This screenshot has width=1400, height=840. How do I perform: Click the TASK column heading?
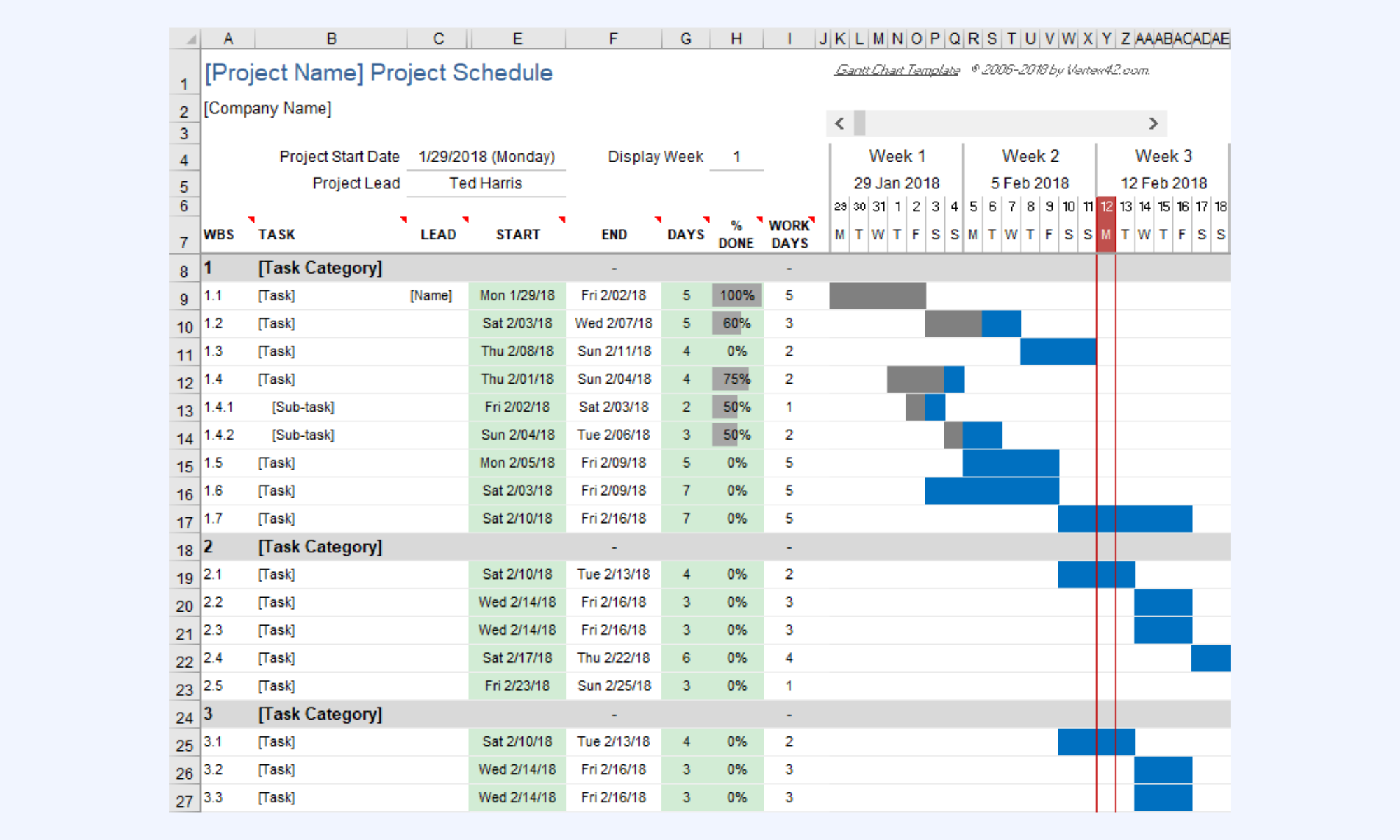click(x=276, y=234)
